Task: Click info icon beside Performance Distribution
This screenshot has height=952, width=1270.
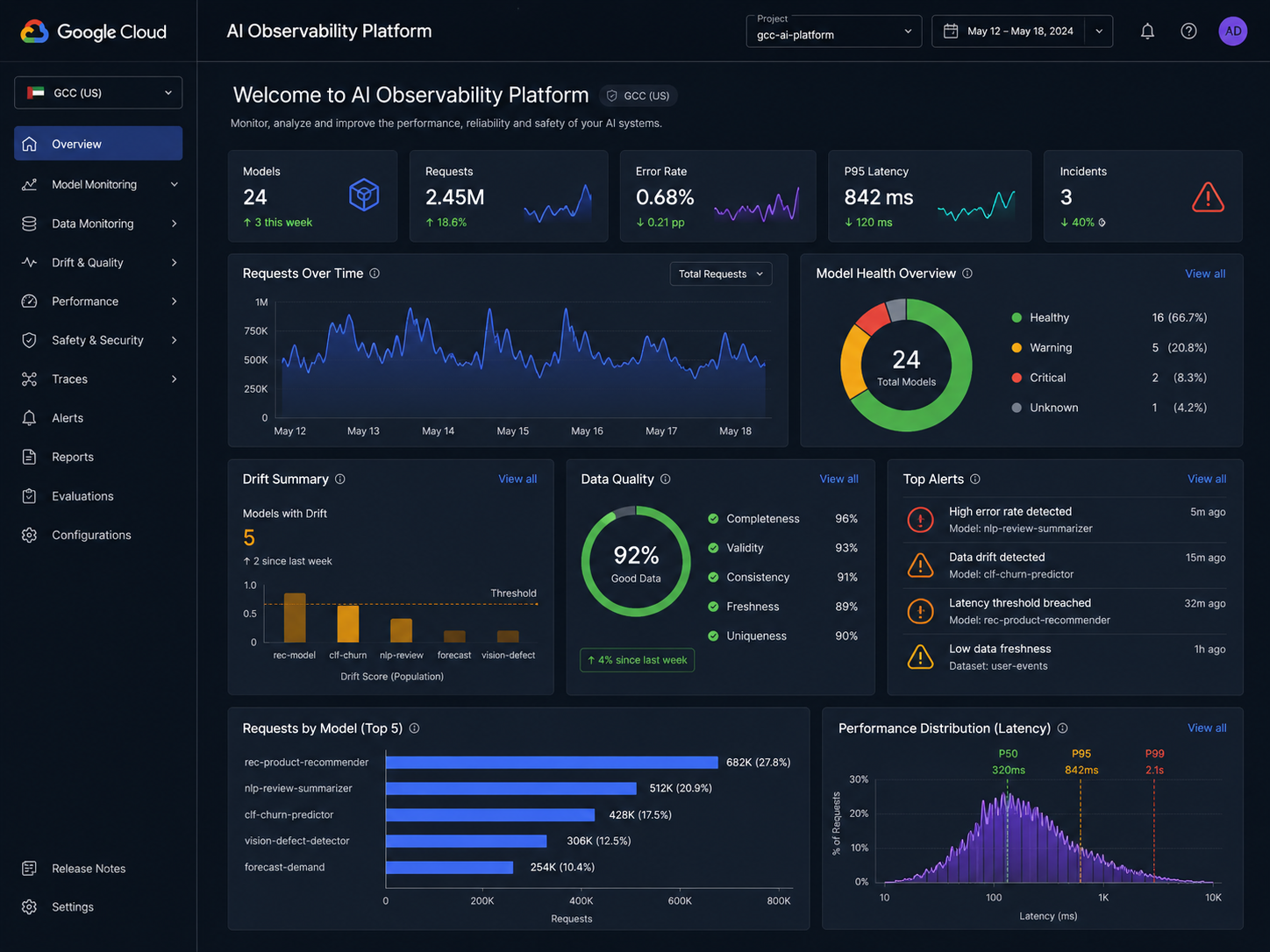Action: 1063,728
